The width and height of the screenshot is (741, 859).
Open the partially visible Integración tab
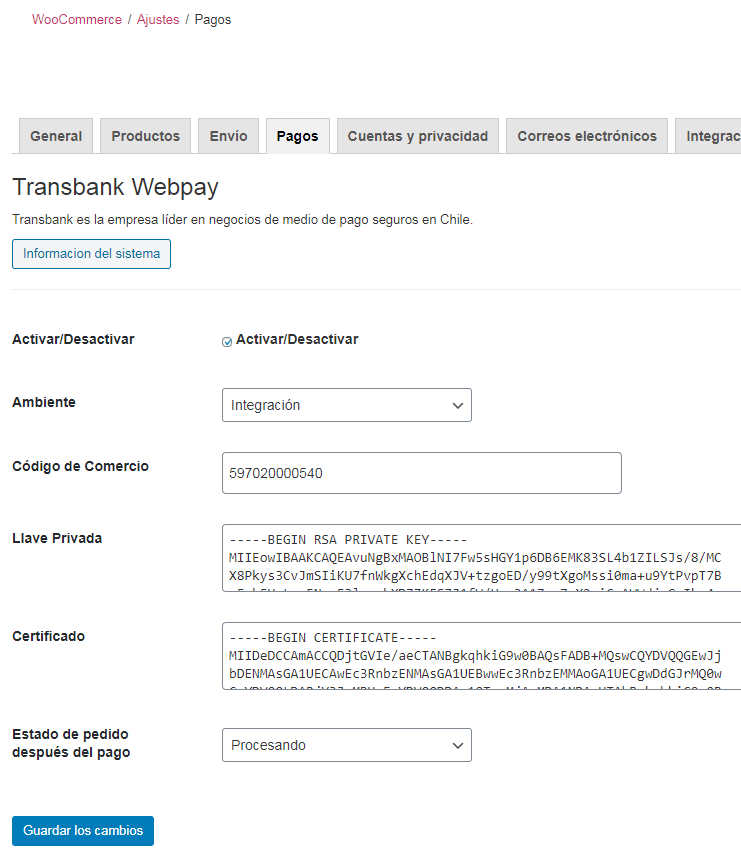tap(711, 136)
